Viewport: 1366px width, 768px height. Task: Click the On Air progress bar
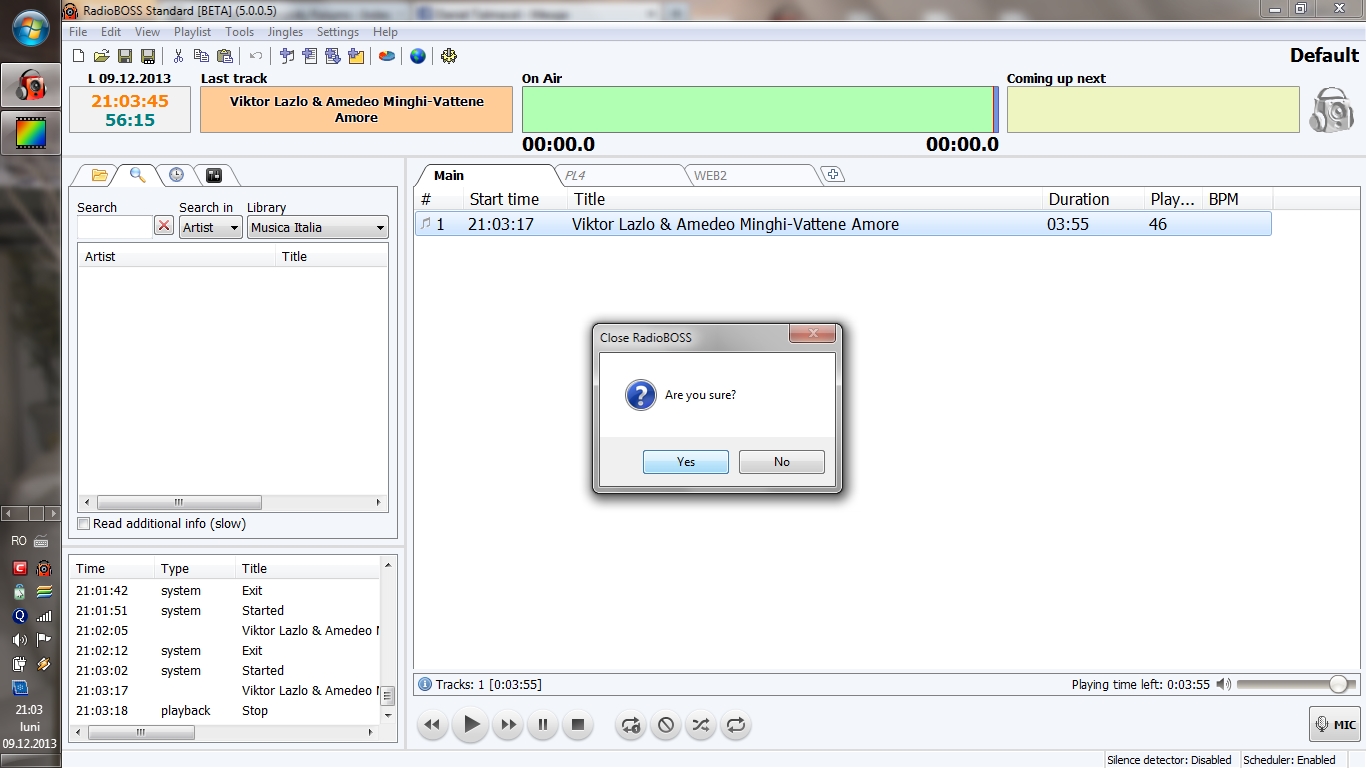coord(760,110)
